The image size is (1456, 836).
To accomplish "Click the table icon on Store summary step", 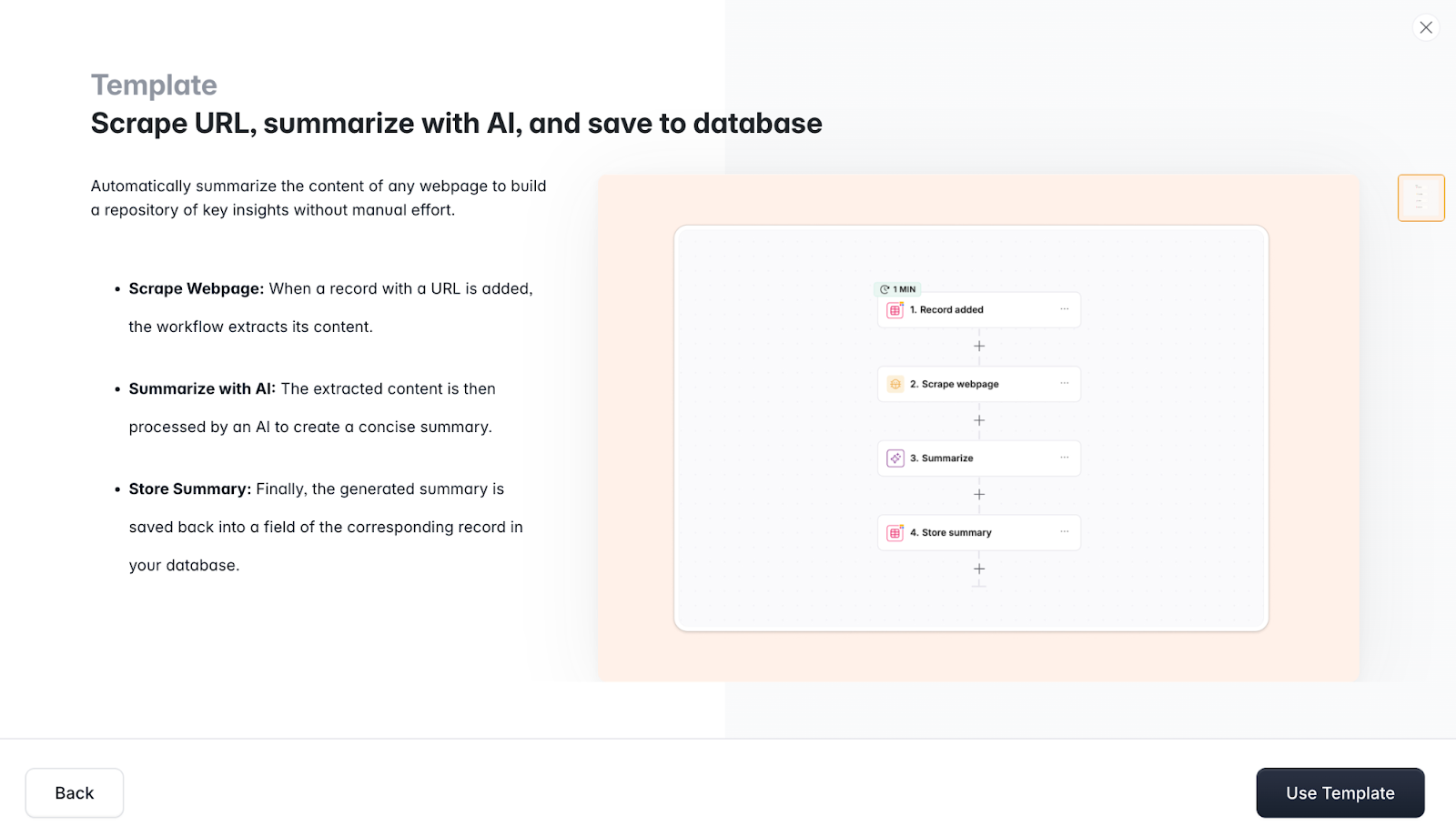I will pos(895,532).
